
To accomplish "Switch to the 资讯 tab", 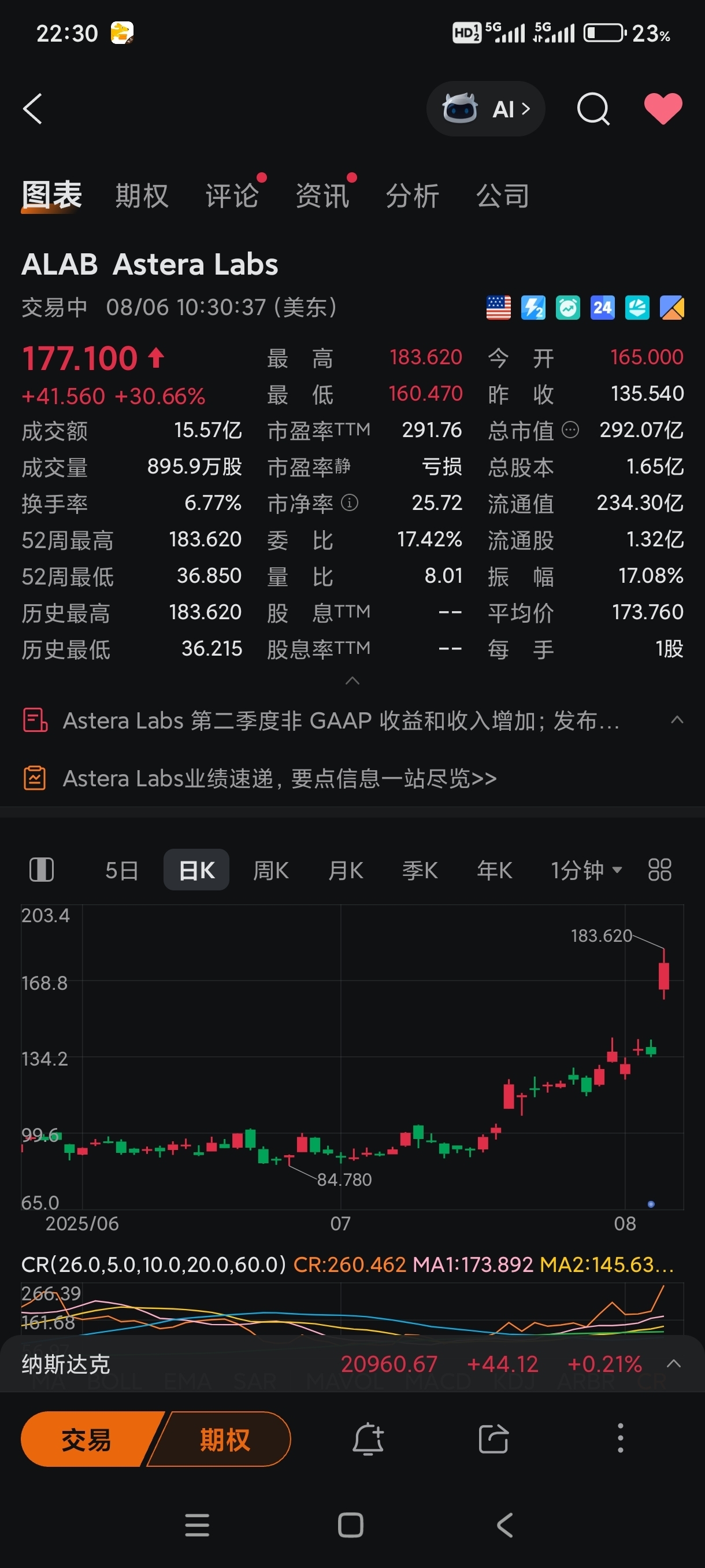I will tap(322, 196).
